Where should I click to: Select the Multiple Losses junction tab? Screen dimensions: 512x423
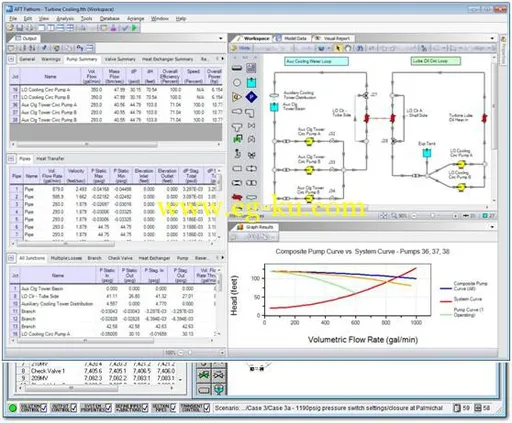pos(66,258)
